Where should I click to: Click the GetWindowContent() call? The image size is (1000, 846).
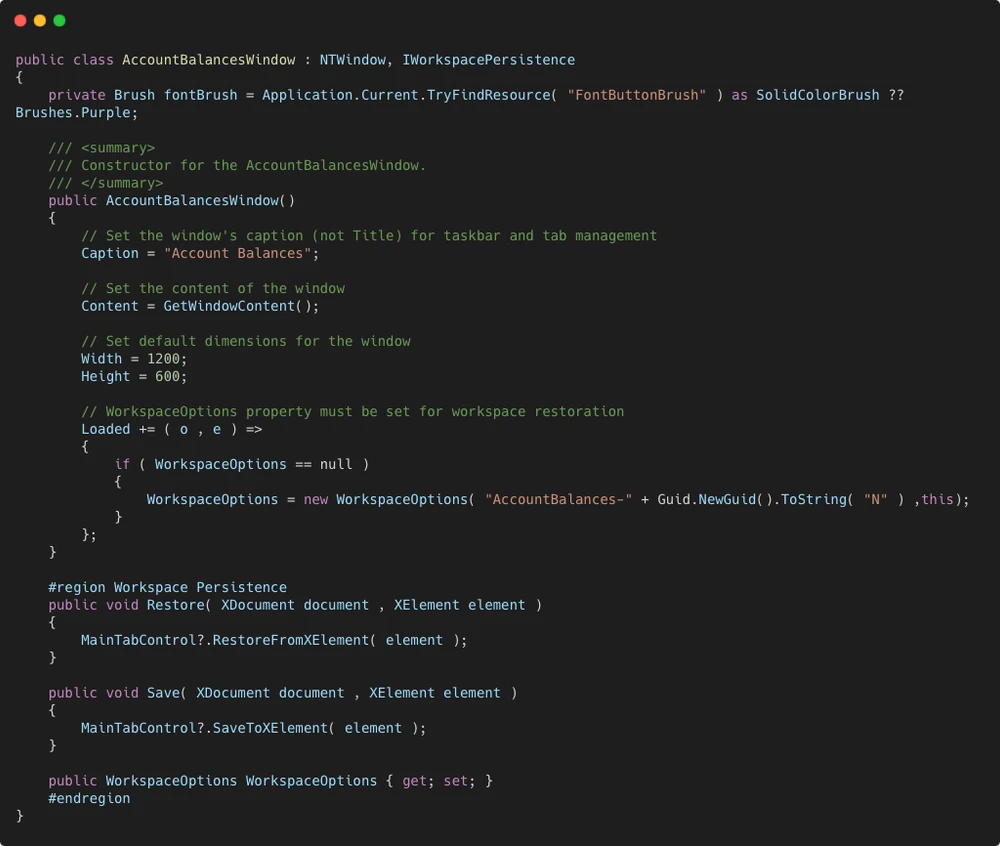(237, 306)
